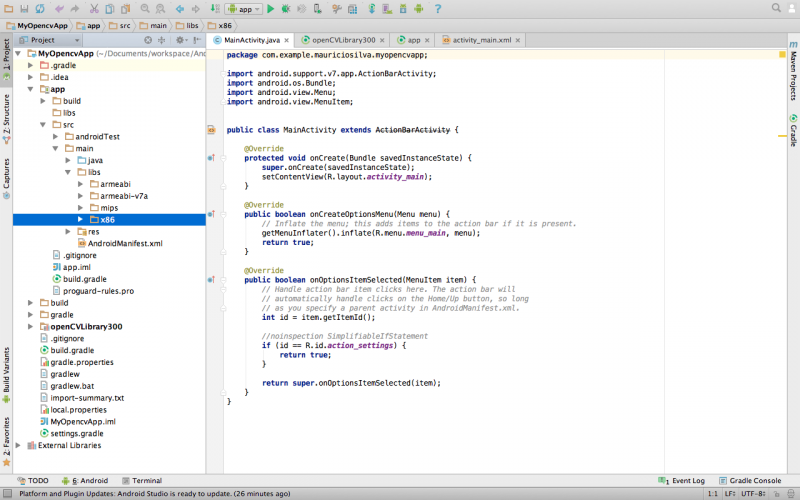Switch to the openCVLibrary300 editor tab
Screen dimensions: 800x500
343,40
